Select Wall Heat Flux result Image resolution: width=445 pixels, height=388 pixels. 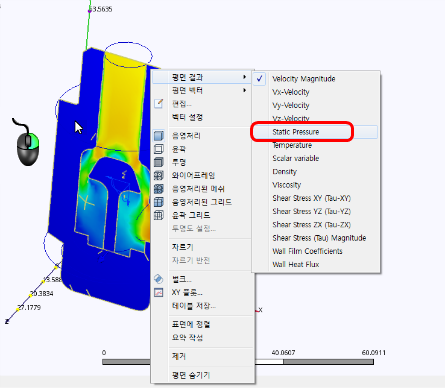tap(296, 264)
